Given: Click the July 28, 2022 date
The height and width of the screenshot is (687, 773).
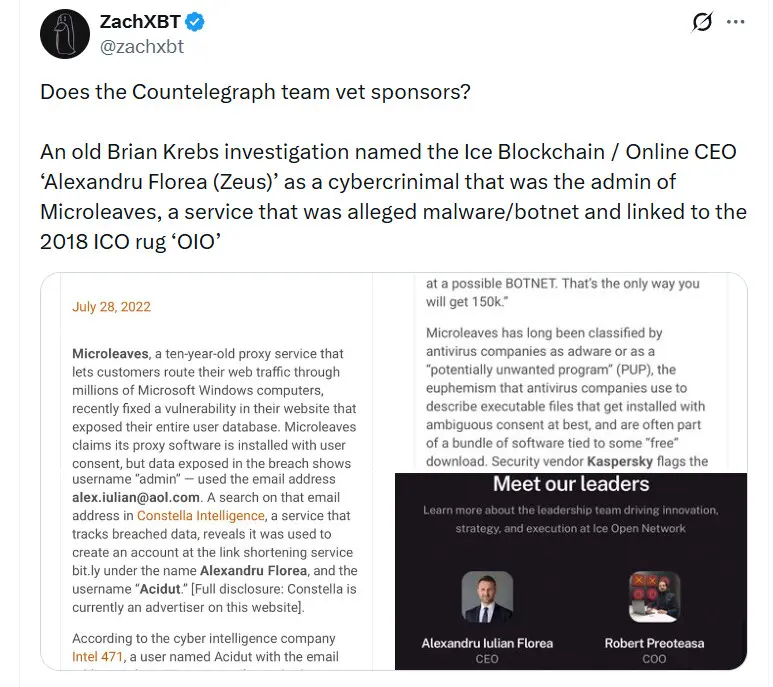Looking at the screenshot, I should [111, 307].
